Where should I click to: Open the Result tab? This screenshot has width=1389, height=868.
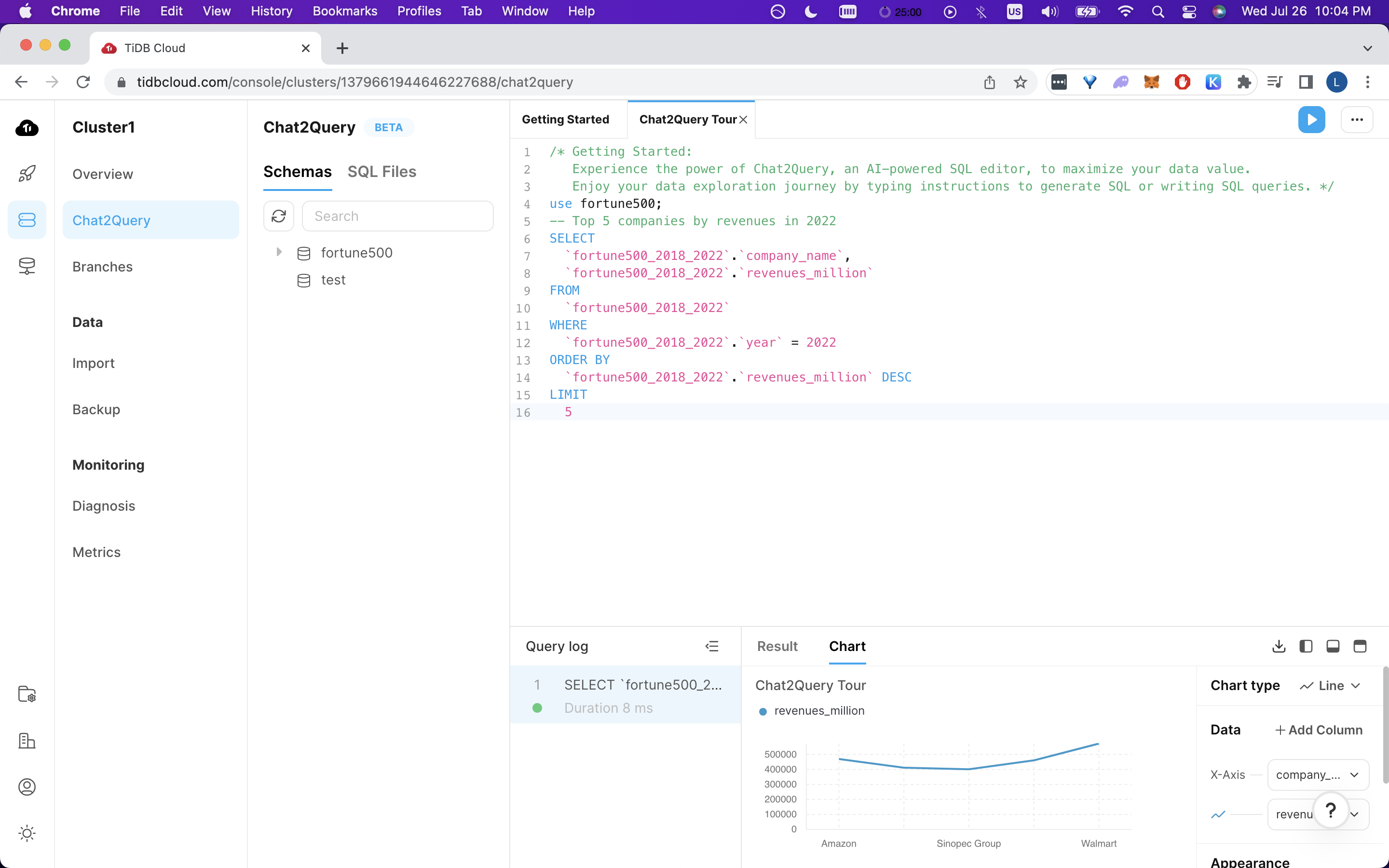(x=777, y=646)
